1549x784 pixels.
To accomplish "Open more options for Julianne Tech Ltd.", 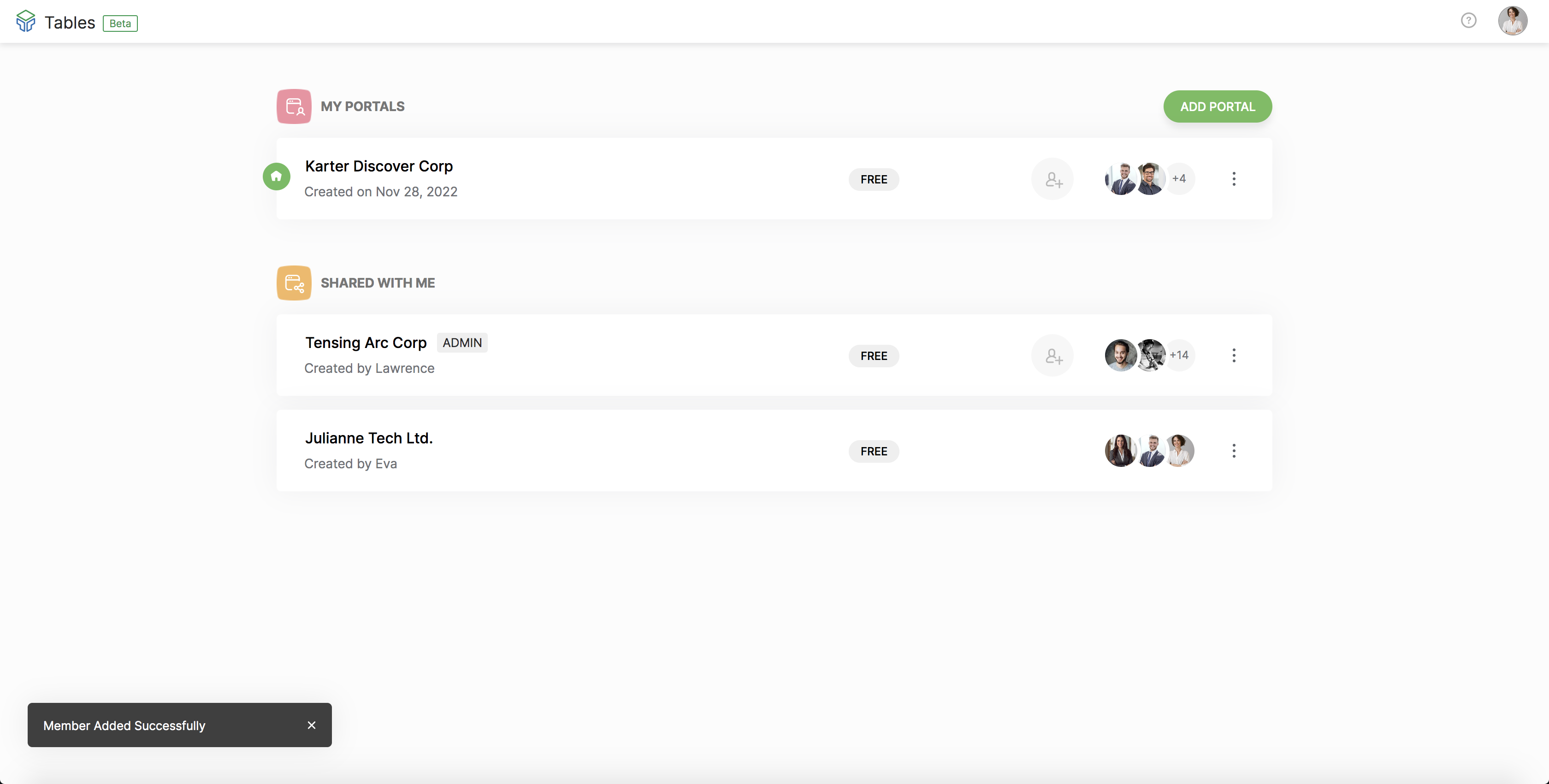I will [x=1234, y=451].
